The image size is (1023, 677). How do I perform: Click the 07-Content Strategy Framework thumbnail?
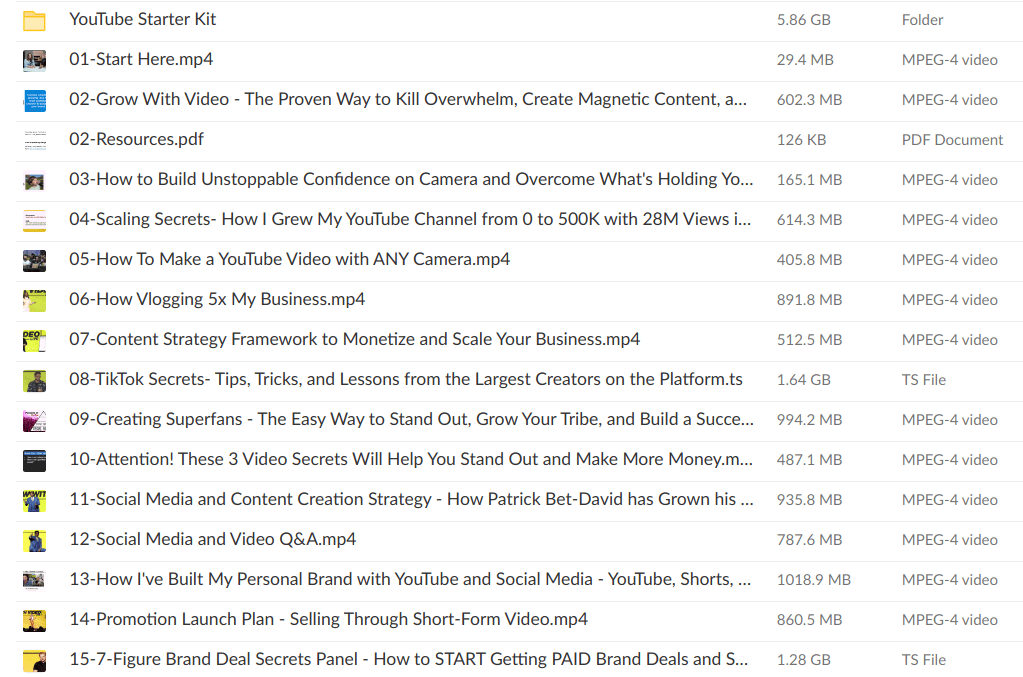coord(35,340)
